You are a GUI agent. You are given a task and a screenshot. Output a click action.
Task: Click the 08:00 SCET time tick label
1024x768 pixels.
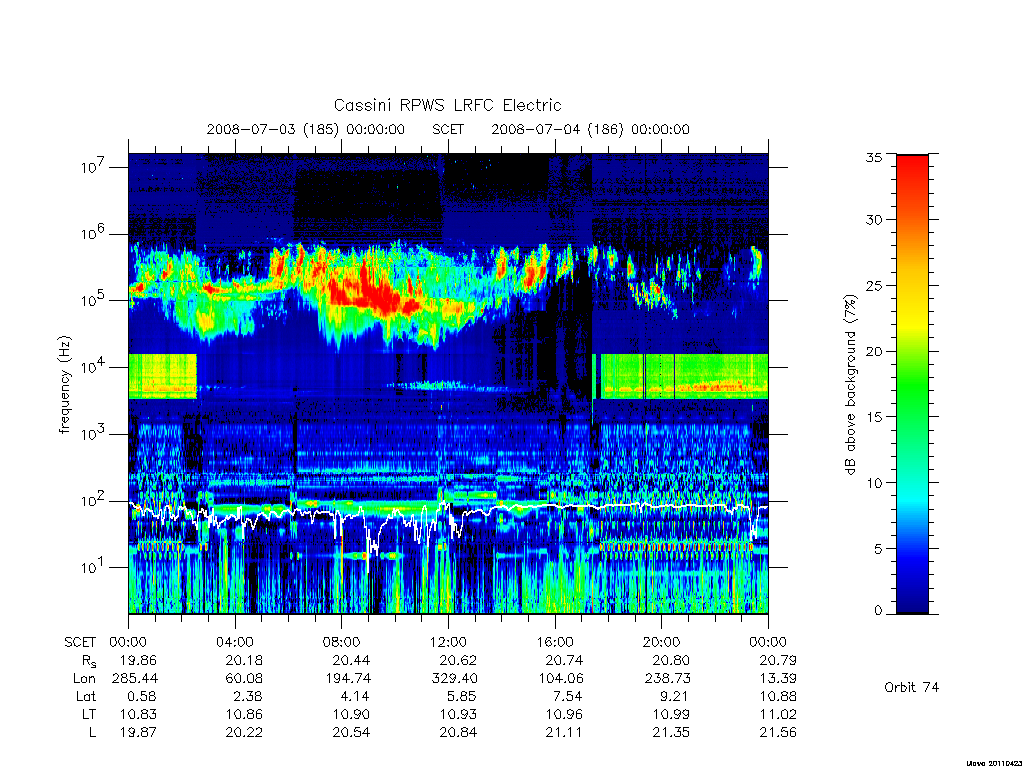[342, 642]
